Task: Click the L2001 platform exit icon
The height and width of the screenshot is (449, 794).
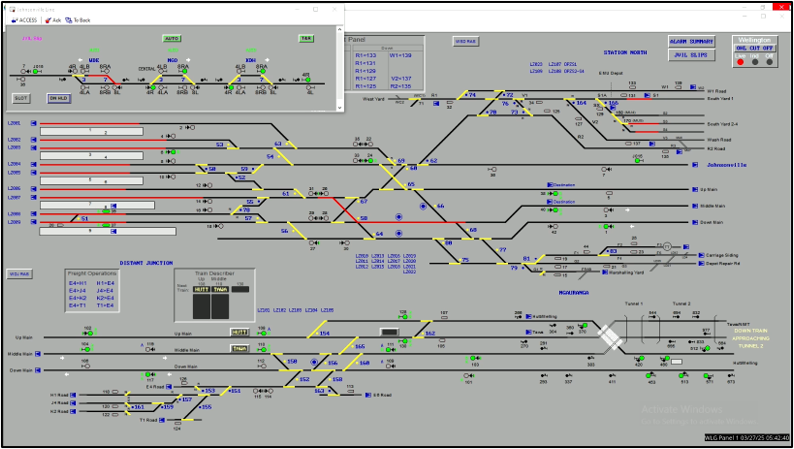Action: coord(33,123)
